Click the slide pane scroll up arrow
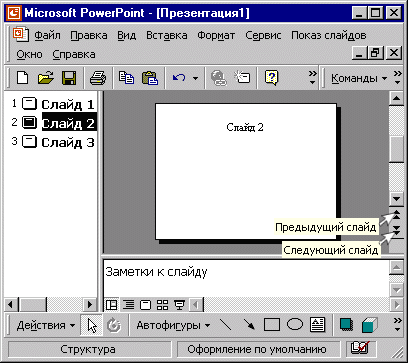408x363 pixels. click(x=396, y=98)
